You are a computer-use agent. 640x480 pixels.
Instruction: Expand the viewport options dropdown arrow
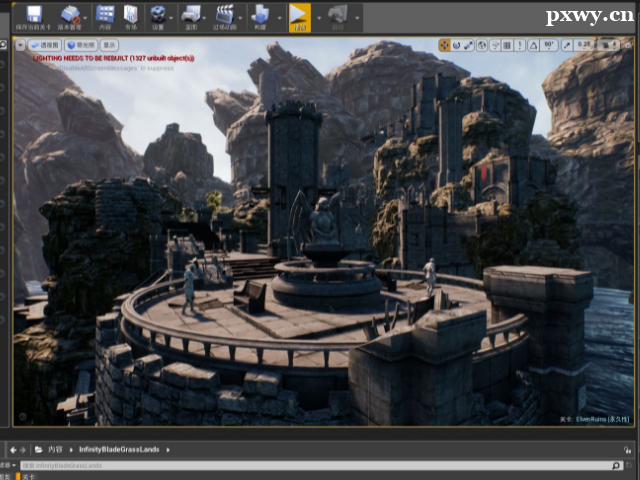(20, 45)
